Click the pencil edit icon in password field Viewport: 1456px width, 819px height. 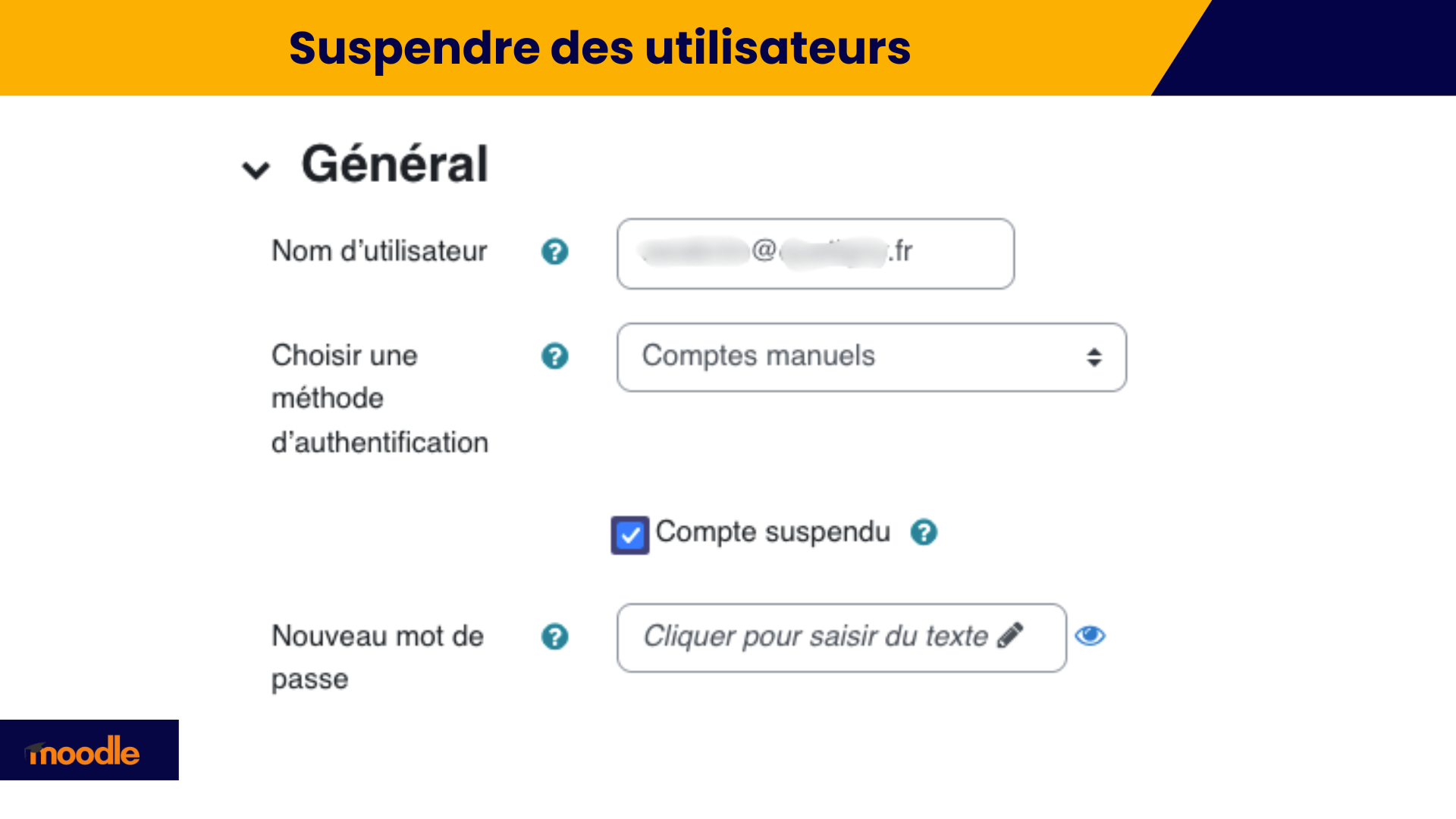[1010, 635]
